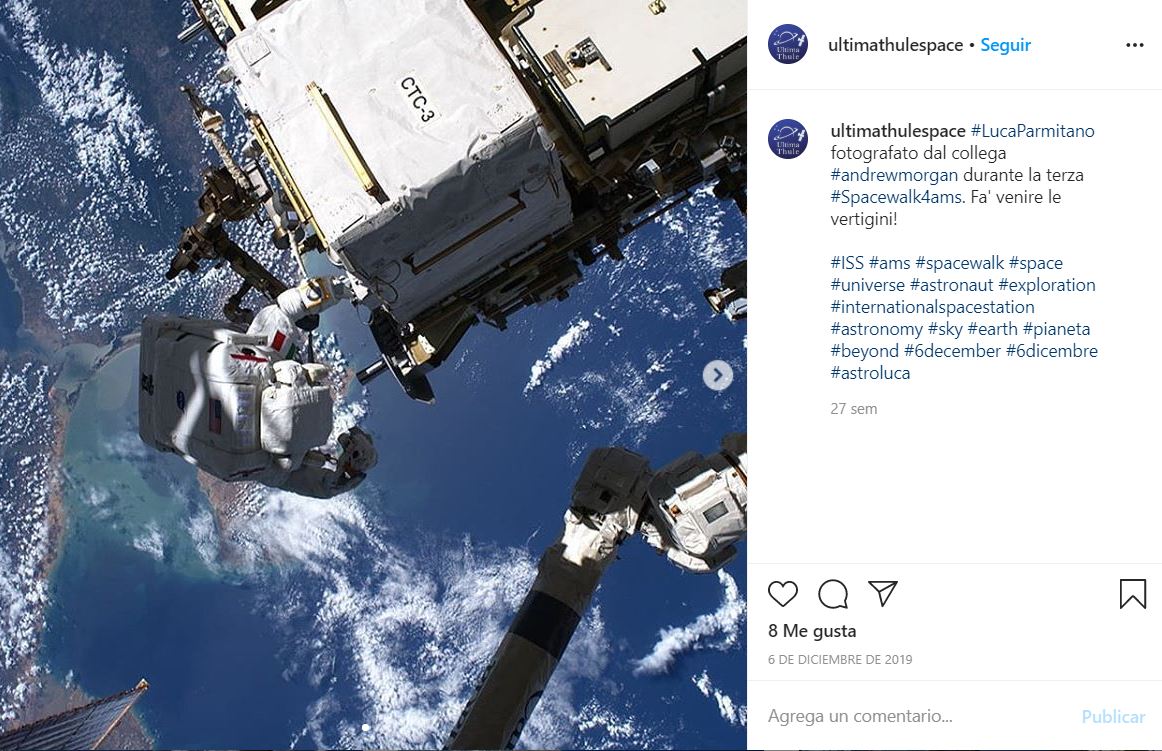This screenshot has width=1162, height=751.
Task: Select the second carousel dot indicator
Action: (376, 728)
